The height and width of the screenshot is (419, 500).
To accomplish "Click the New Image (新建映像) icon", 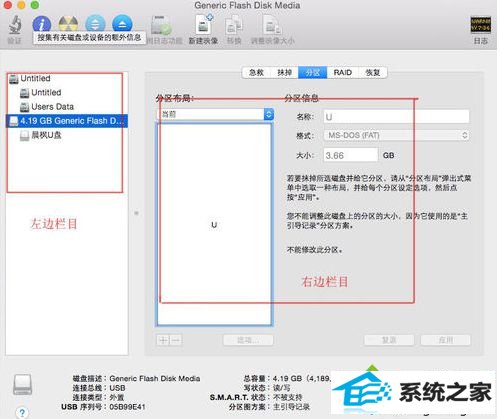I will click(204, 25).
